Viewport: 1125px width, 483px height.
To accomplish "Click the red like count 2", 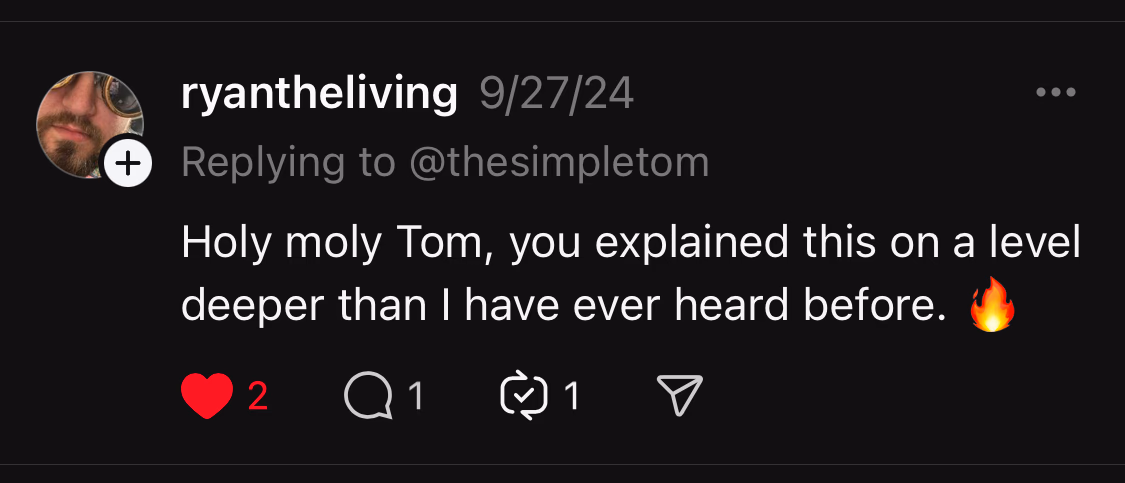I will tap(258, 397).
